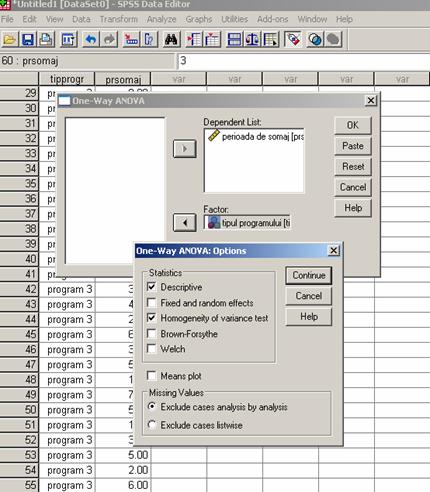Click Paste in One-Way ANOVA dialog

tap(353, 146)
